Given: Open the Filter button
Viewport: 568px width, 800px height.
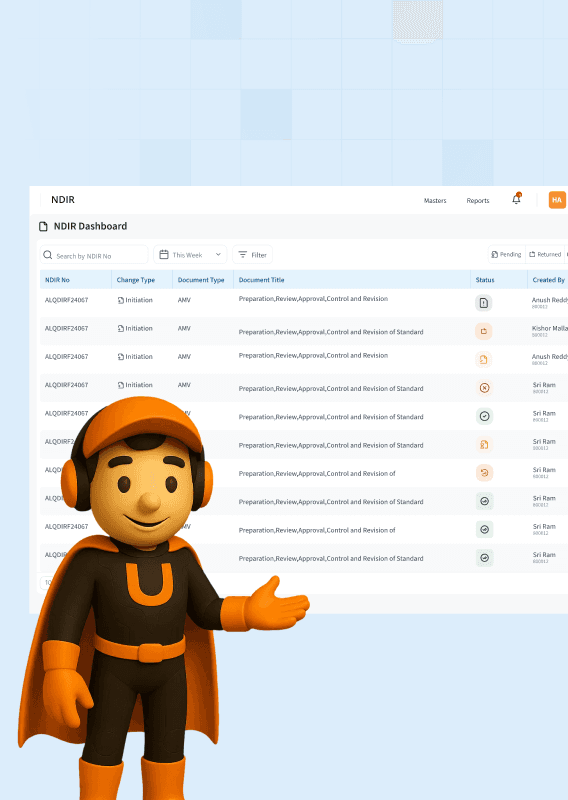Looking at the screenshot, I should click(x=252, y=254).
